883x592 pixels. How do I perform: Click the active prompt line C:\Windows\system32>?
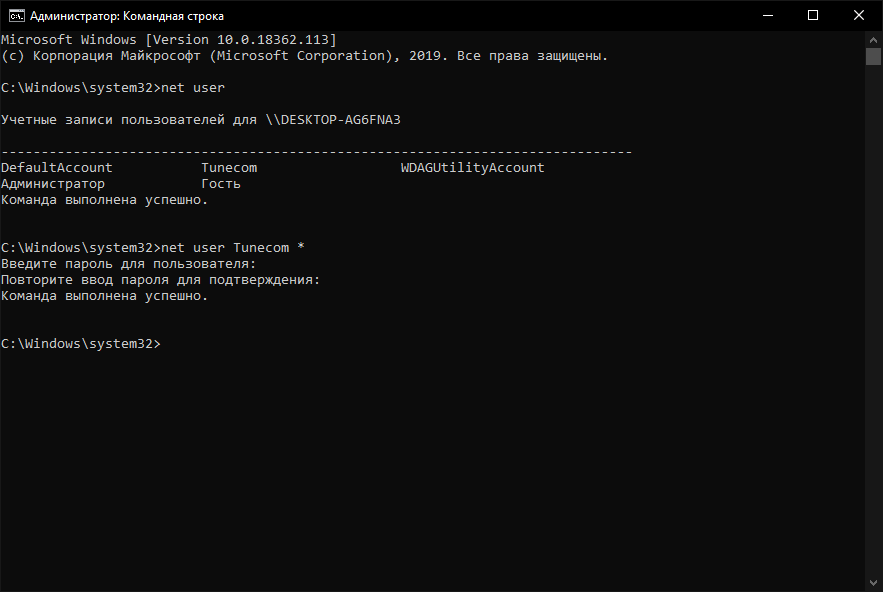point(80,344)
